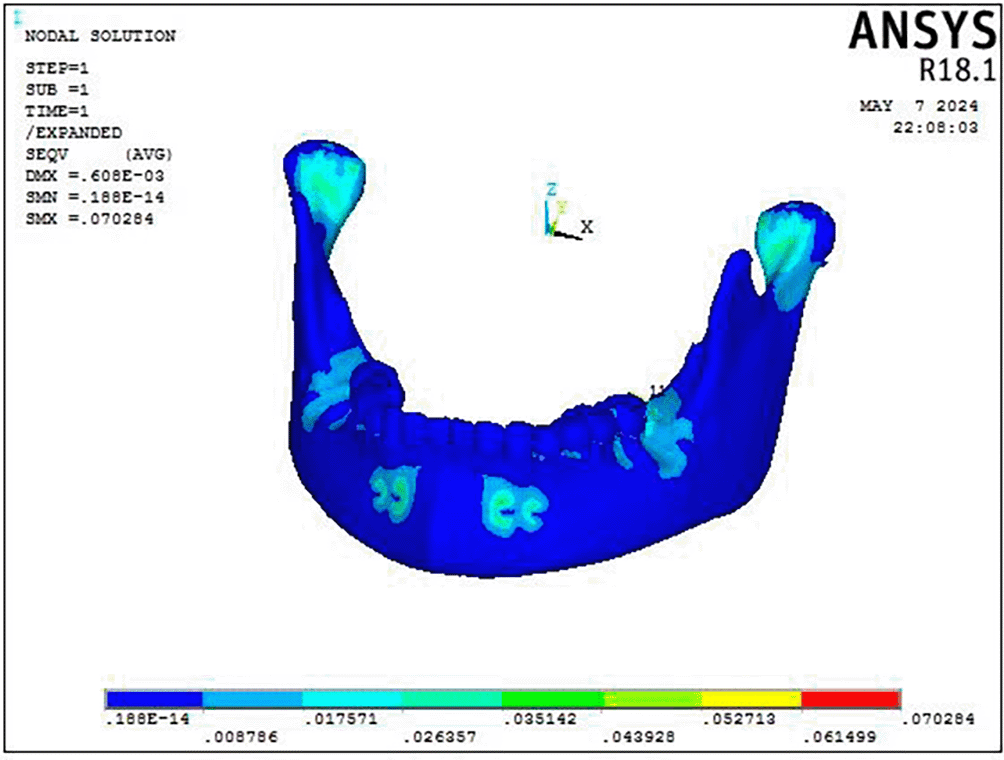This screenshot has width=1004, height=760.
Task: Select the yellow legend color band
Action: pos(750,699)
